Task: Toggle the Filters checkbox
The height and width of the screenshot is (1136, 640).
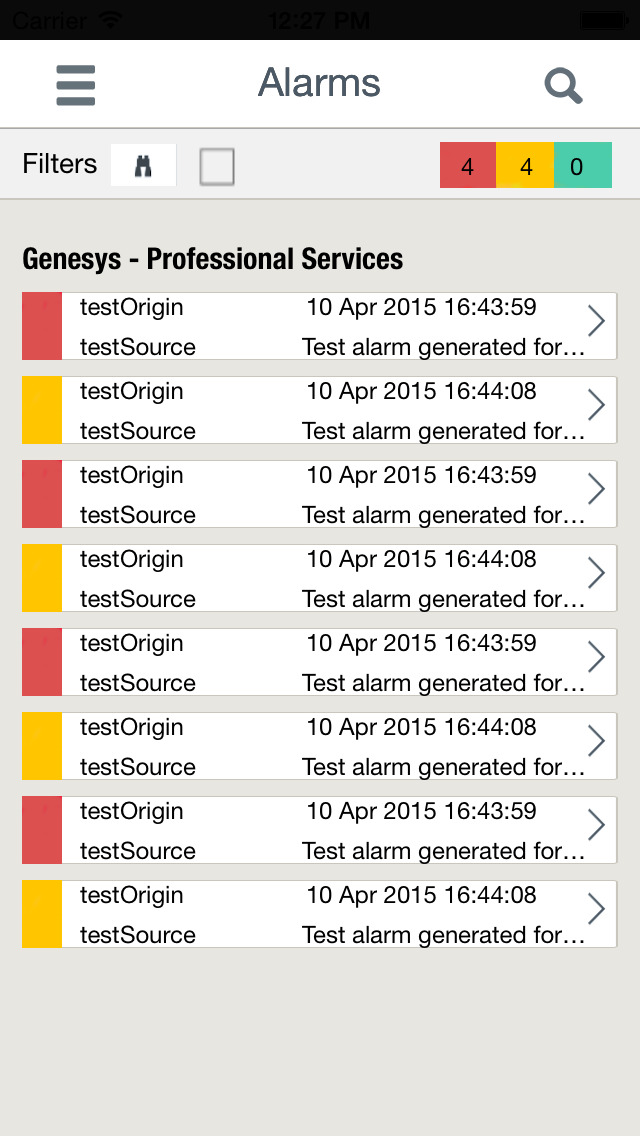Action: pyautogui.click(x=217, y=166)
